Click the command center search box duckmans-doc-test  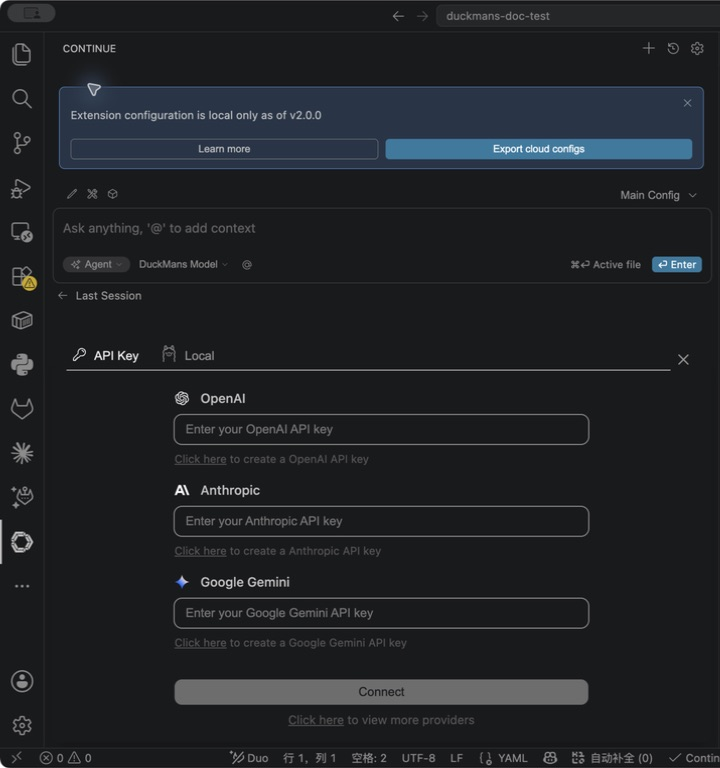578,16
